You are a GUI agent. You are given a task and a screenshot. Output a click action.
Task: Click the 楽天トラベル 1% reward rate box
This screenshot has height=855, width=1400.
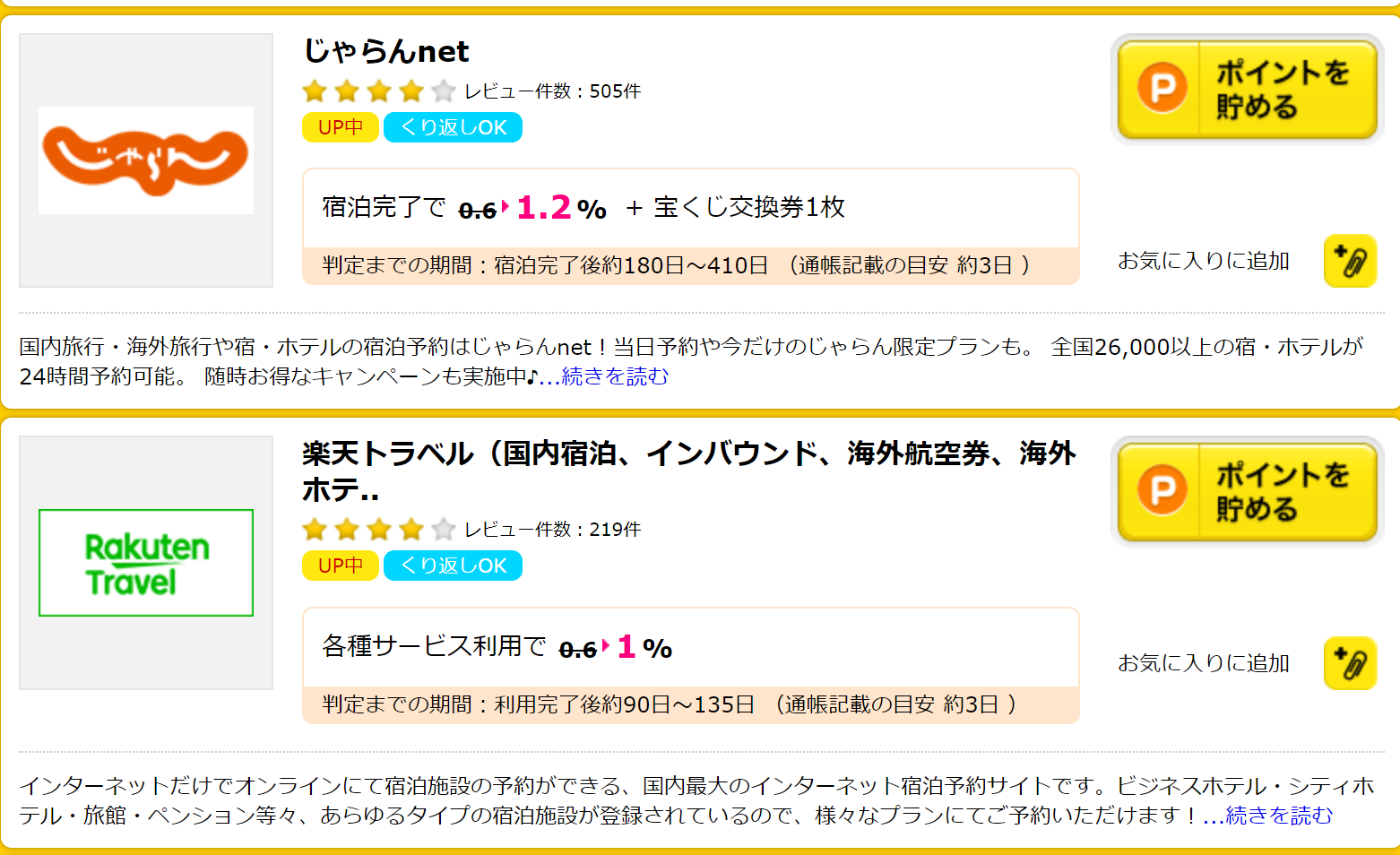pyautogui.click(x=690, y=647)
